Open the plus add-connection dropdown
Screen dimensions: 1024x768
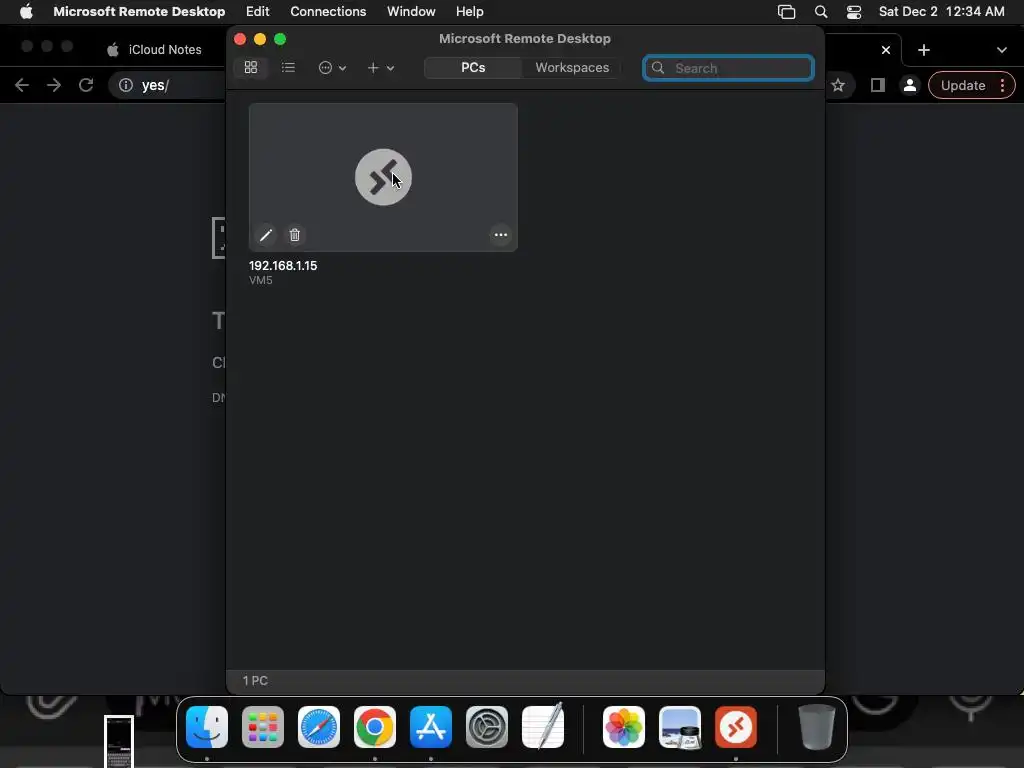point(380,67)
